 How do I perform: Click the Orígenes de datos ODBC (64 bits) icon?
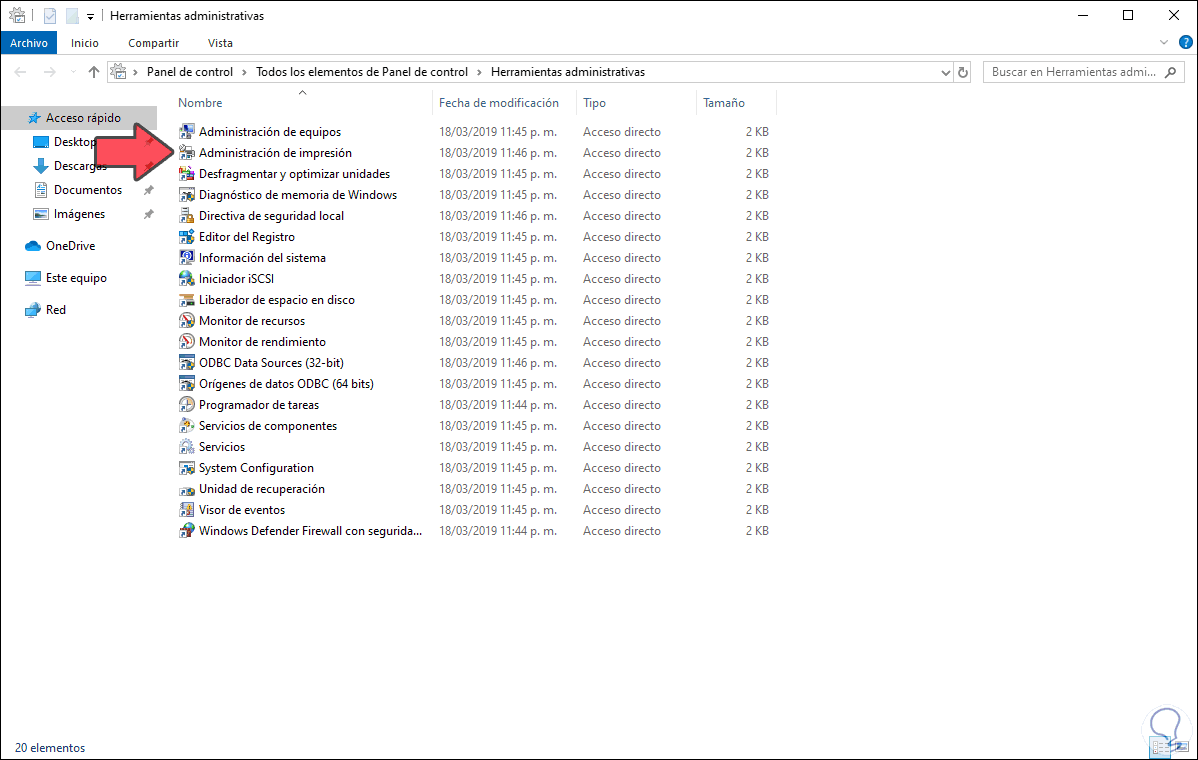click(x=186, y=384)
